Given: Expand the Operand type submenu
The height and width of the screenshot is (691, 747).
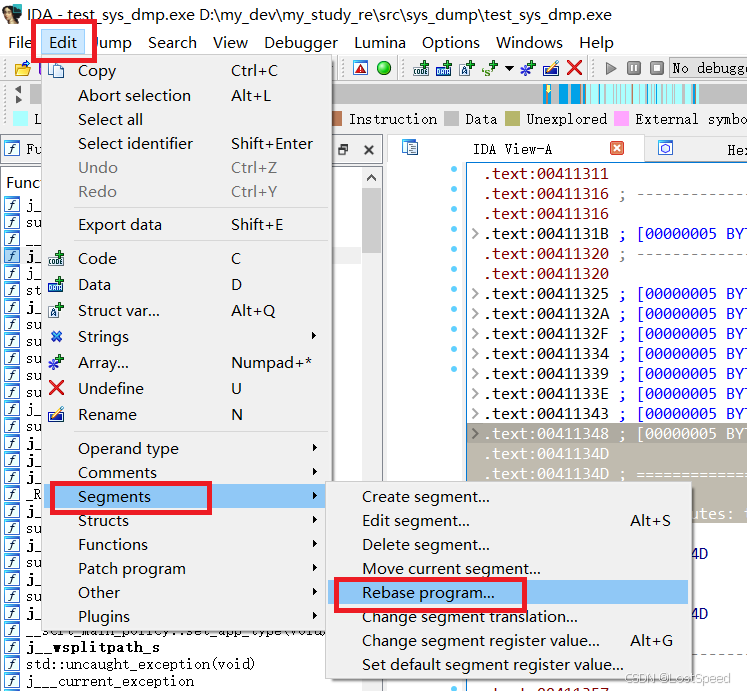Looking at the screenshot, I should 187,448.
